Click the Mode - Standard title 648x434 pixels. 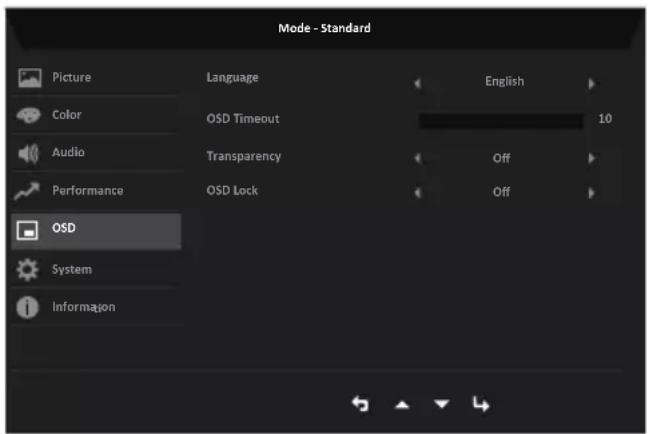(x=324, y=28)
